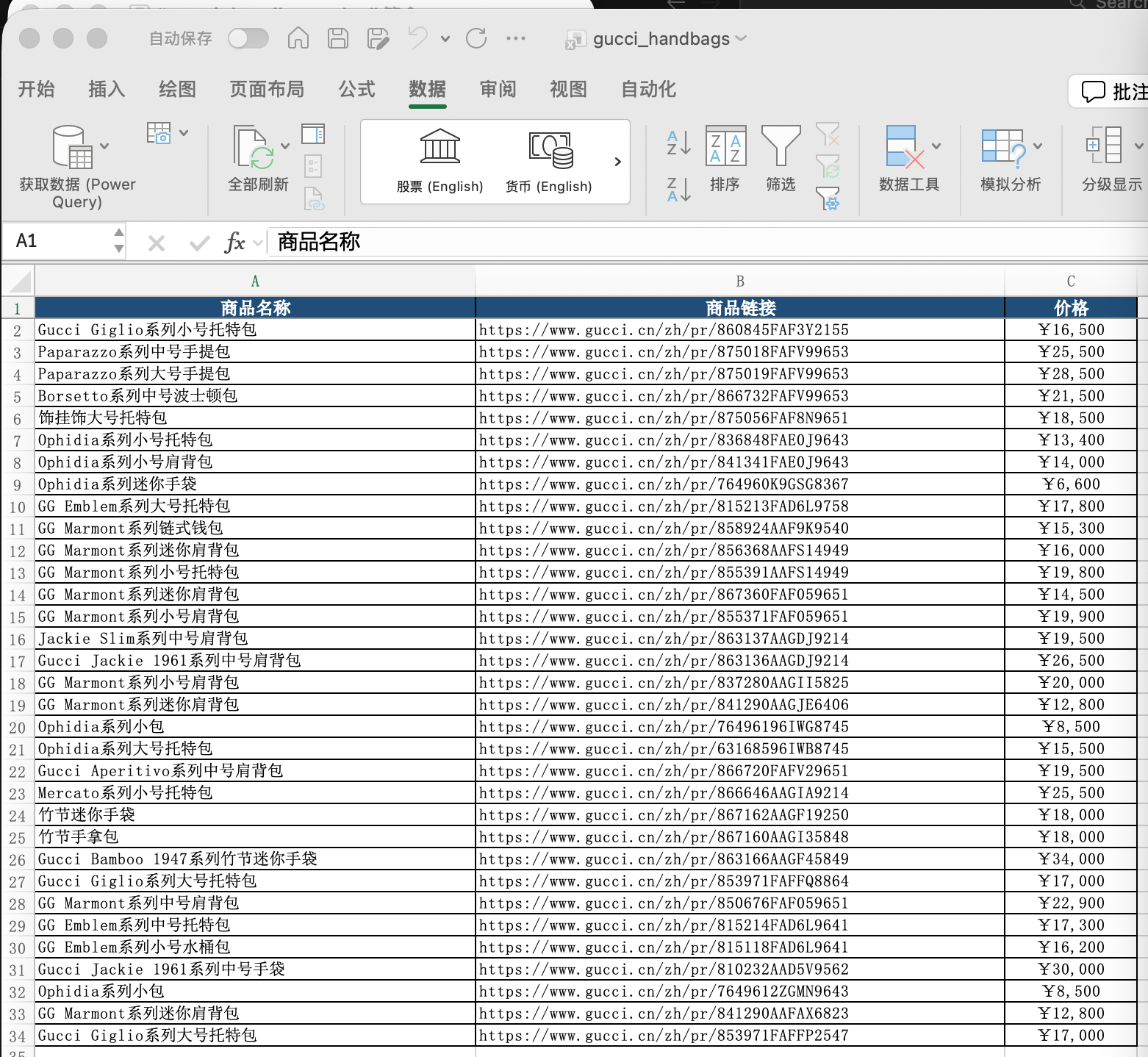Open the Name Box up-down arrows
Screen dimensions: 1148x1057
coord(119,241)
